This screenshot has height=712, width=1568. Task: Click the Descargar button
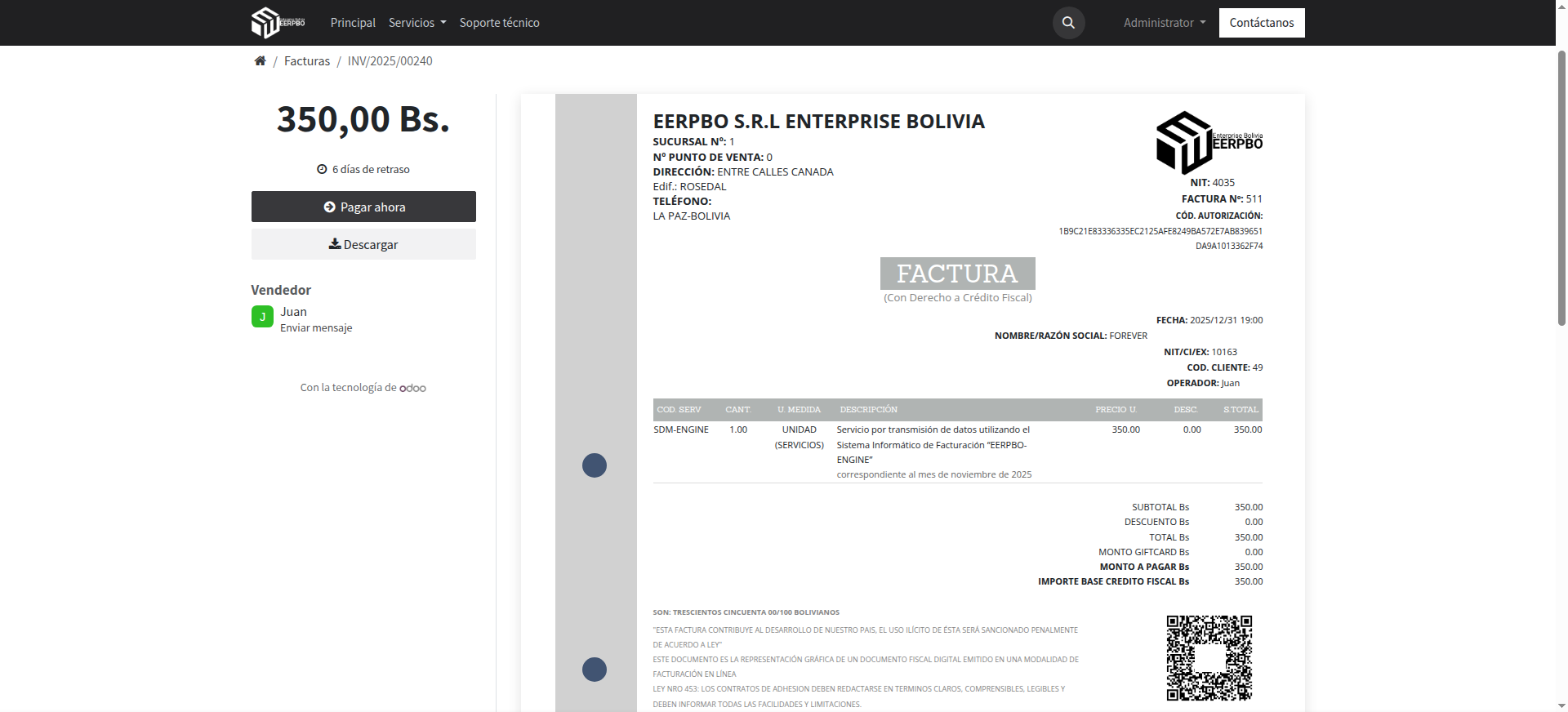pos(363,244)
